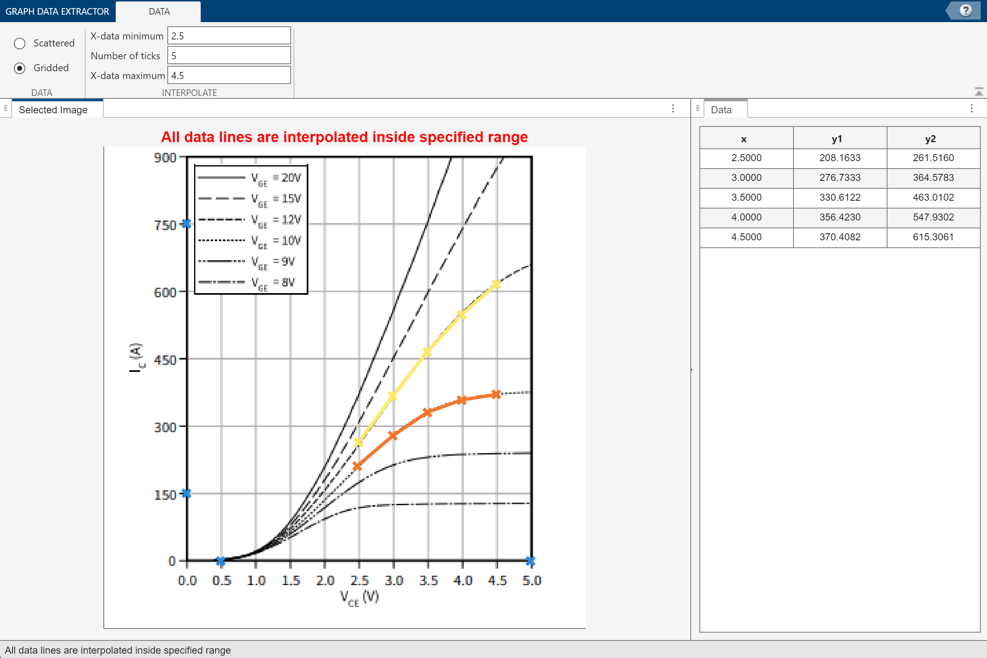
Task: Click the y2 column header
Action: point(931,139)
